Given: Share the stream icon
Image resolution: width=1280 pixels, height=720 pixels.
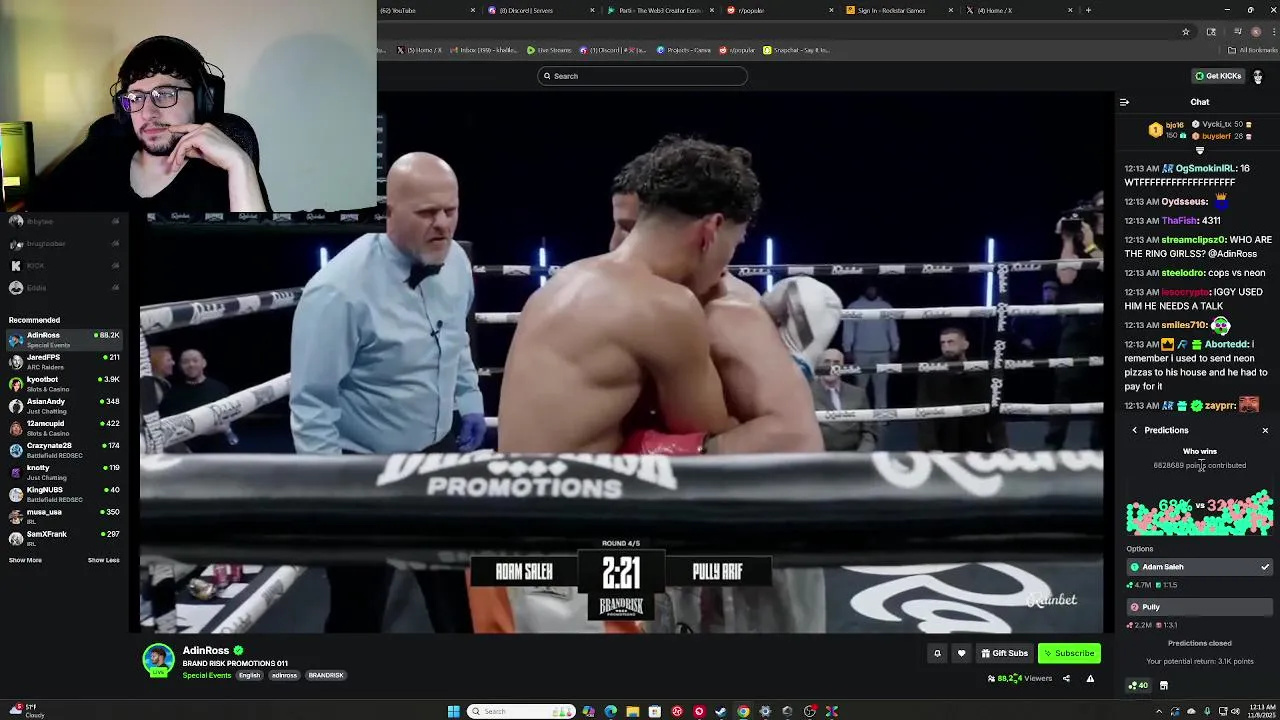Looking at the screenshot, I should (x=1066, y=678).
